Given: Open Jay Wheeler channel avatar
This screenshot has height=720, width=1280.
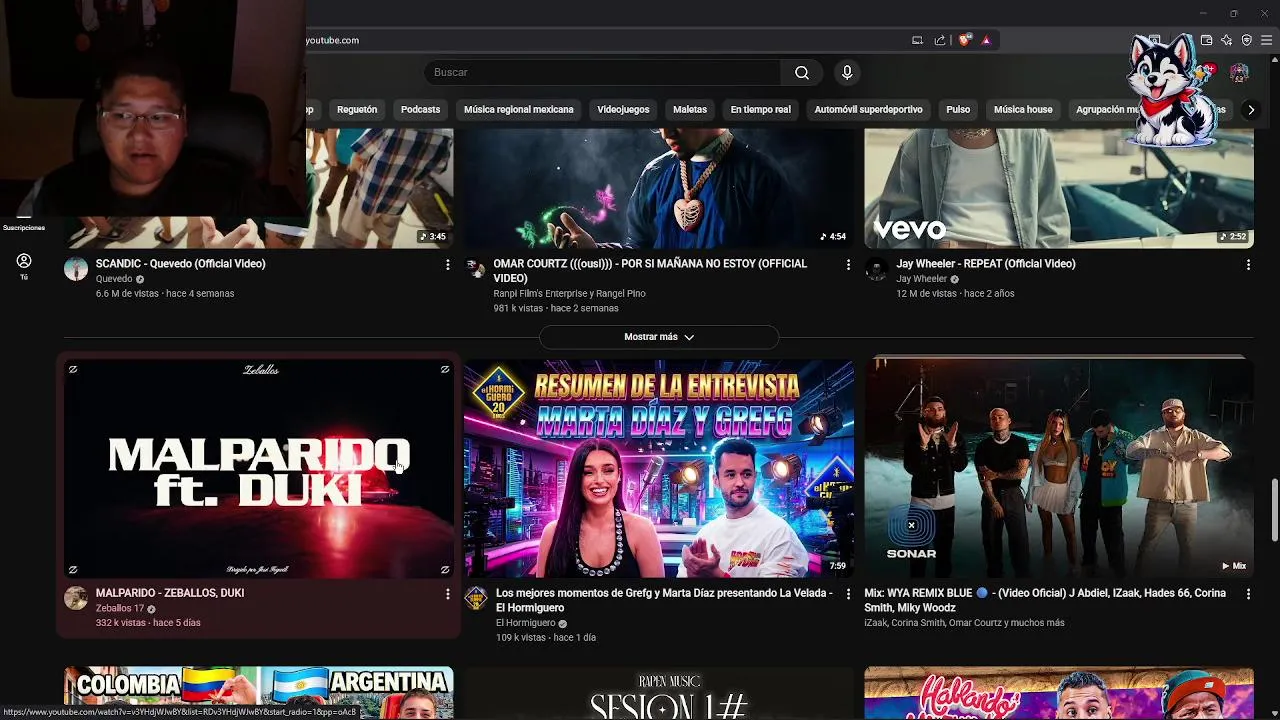Looking at the screenshot, I should coord(876,269).
